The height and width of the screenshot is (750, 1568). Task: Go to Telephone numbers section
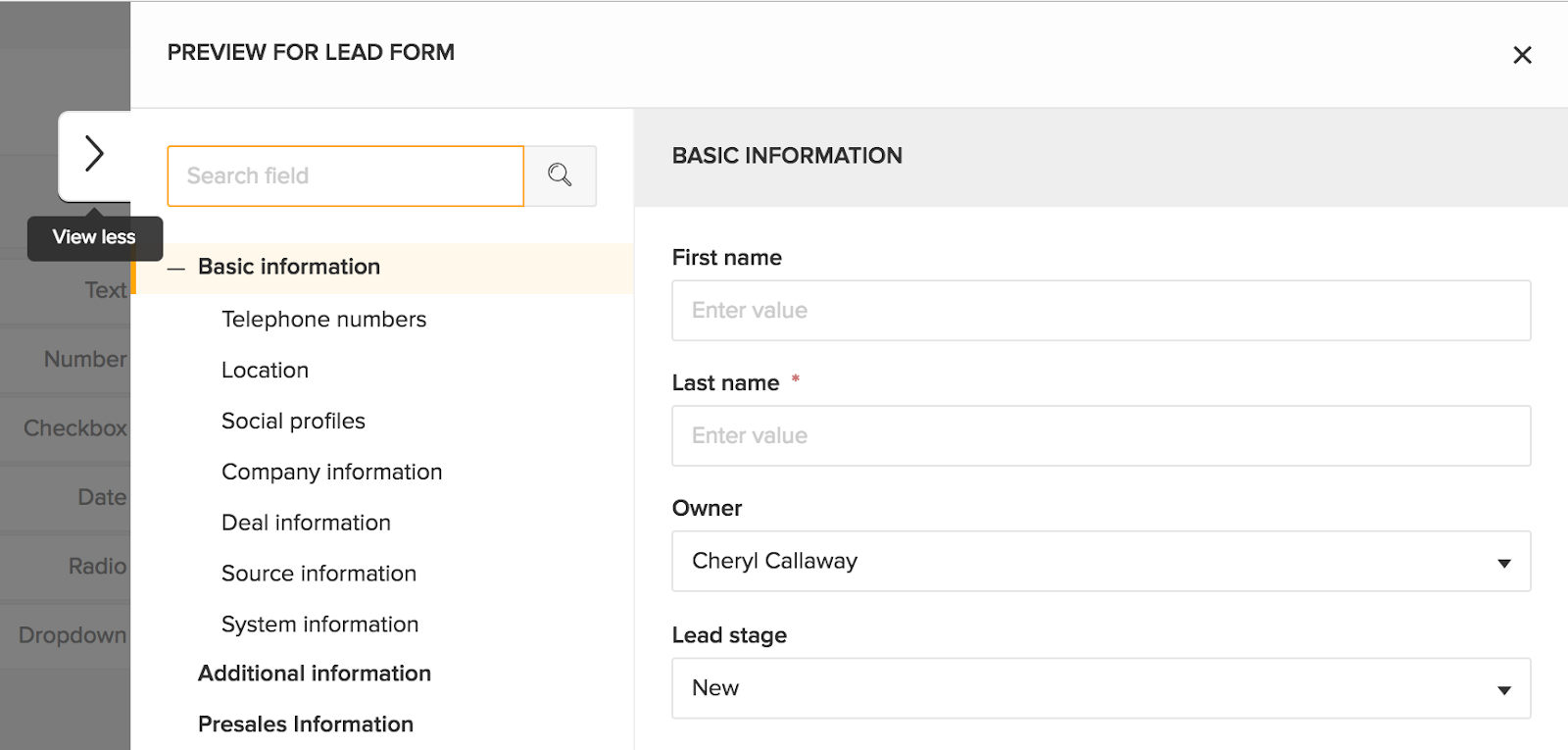click(323, 320)
